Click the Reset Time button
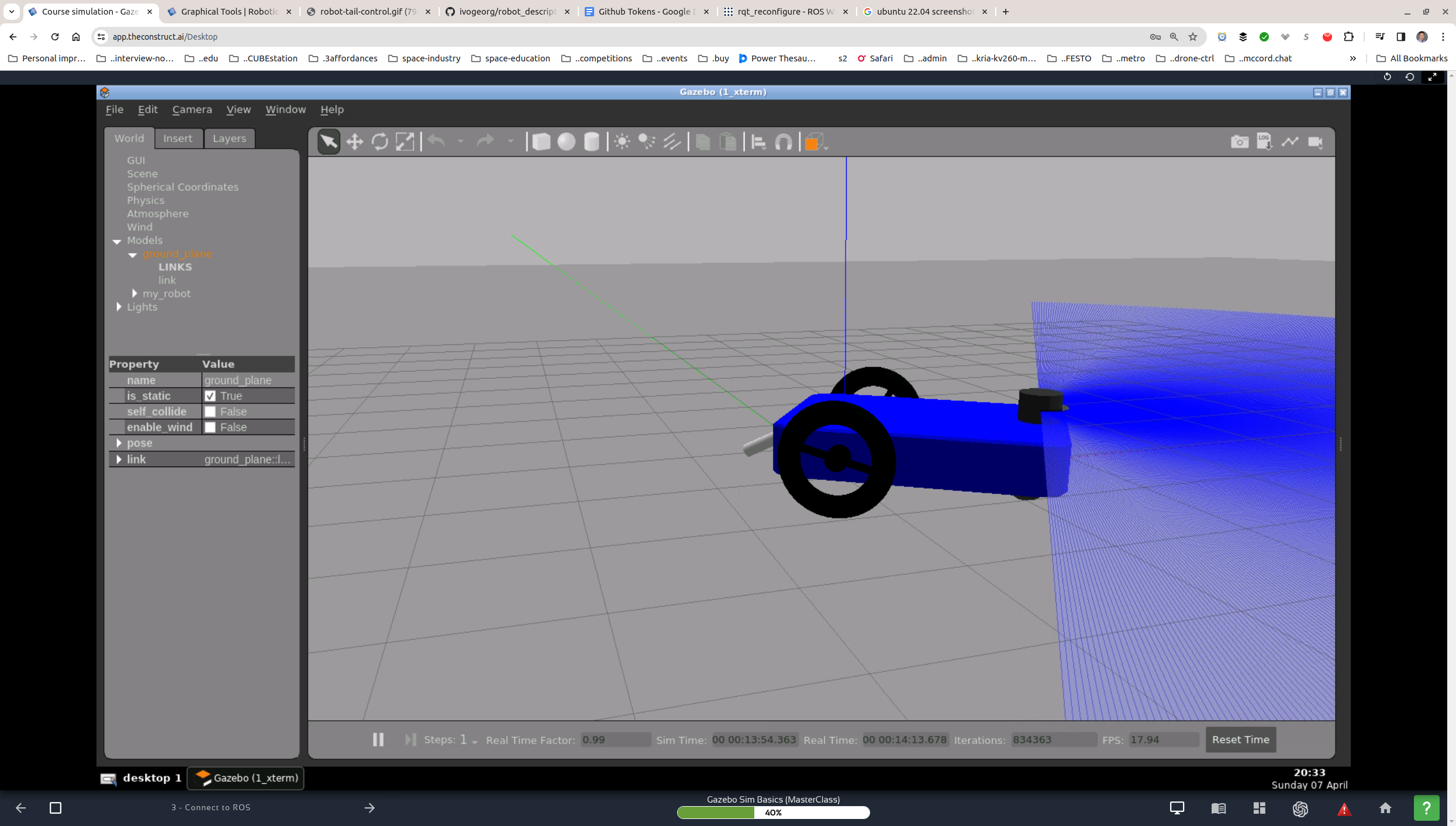The height and width of the screenshot is (826, 1456). click(1240, 739)
